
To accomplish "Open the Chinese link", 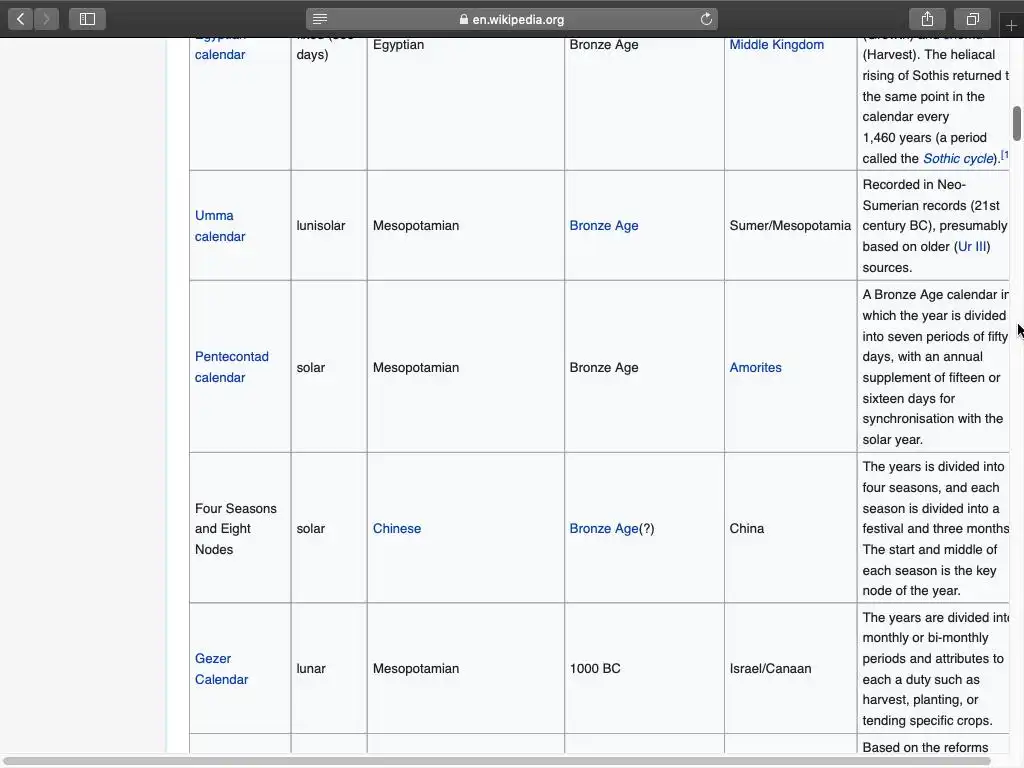I will [397, 528].
